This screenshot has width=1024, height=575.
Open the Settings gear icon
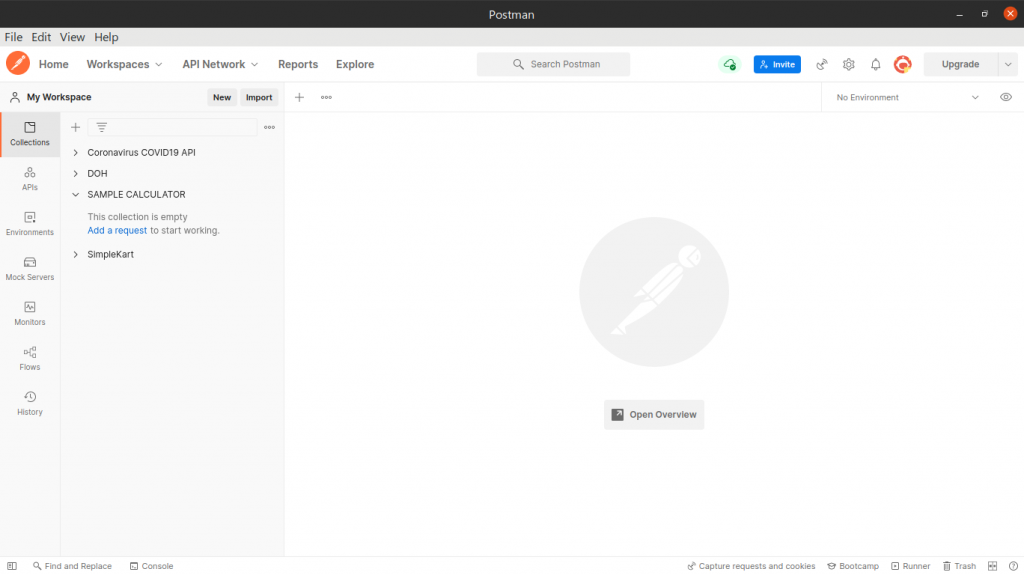click(x=848, y=64)
